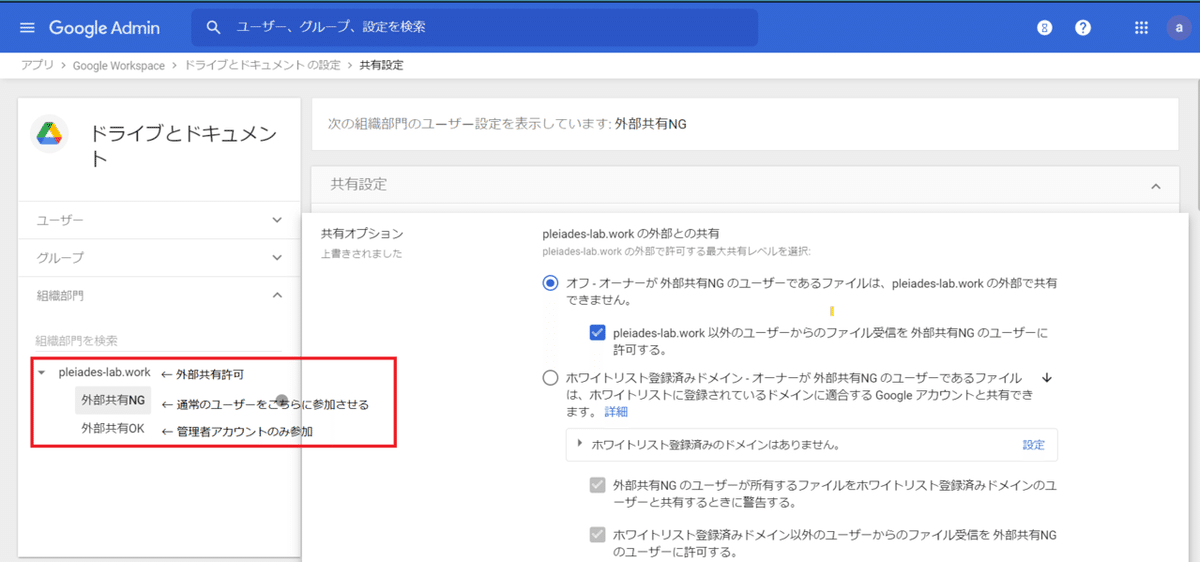Open the hourglass tasks icon in header
Viewport: 1200px width, 562px height.
pyautogui.click(x=1045, y=28)
